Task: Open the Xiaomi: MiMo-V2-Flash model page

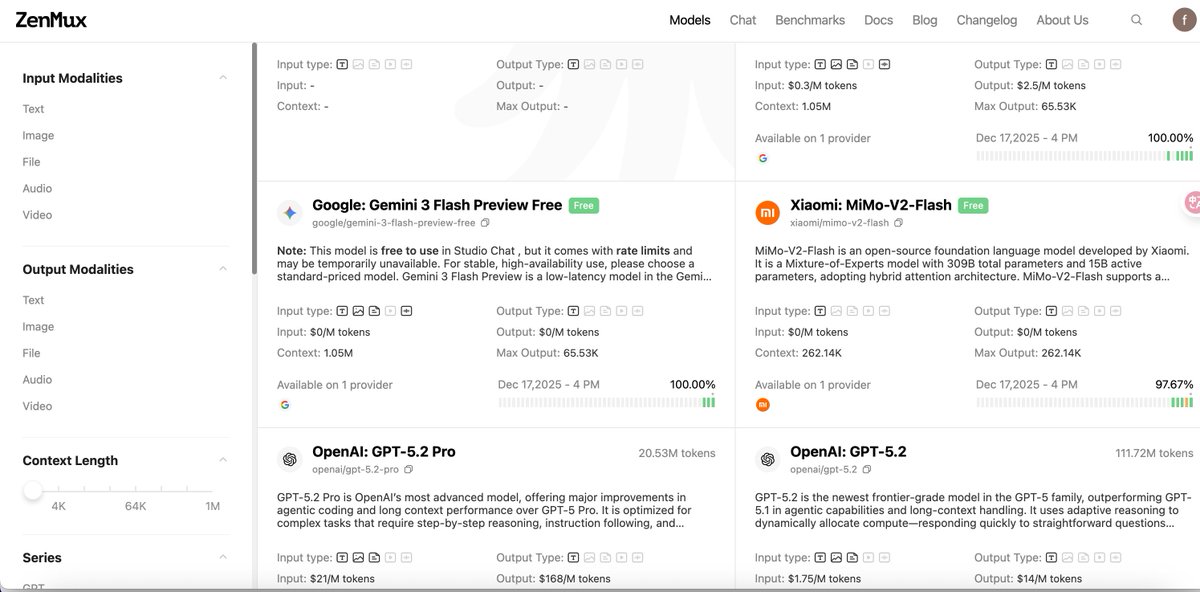Action: pyautogui.click(x=871, y=205)
